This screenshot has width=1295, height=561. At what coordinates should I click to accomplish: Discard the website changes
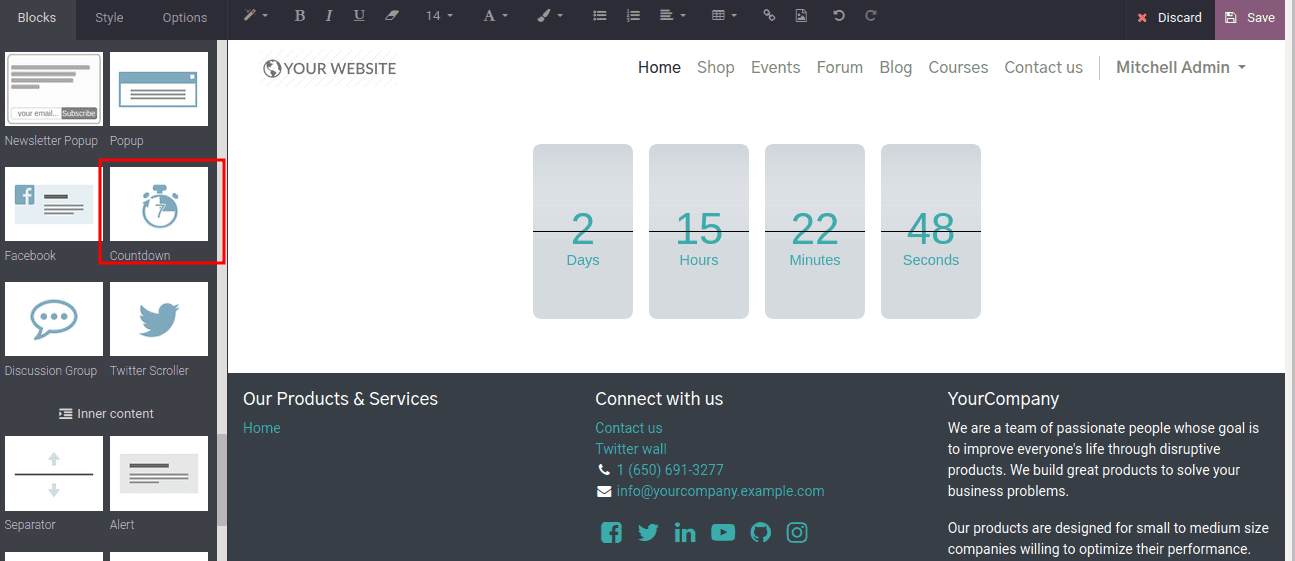tap(1170, 17)
